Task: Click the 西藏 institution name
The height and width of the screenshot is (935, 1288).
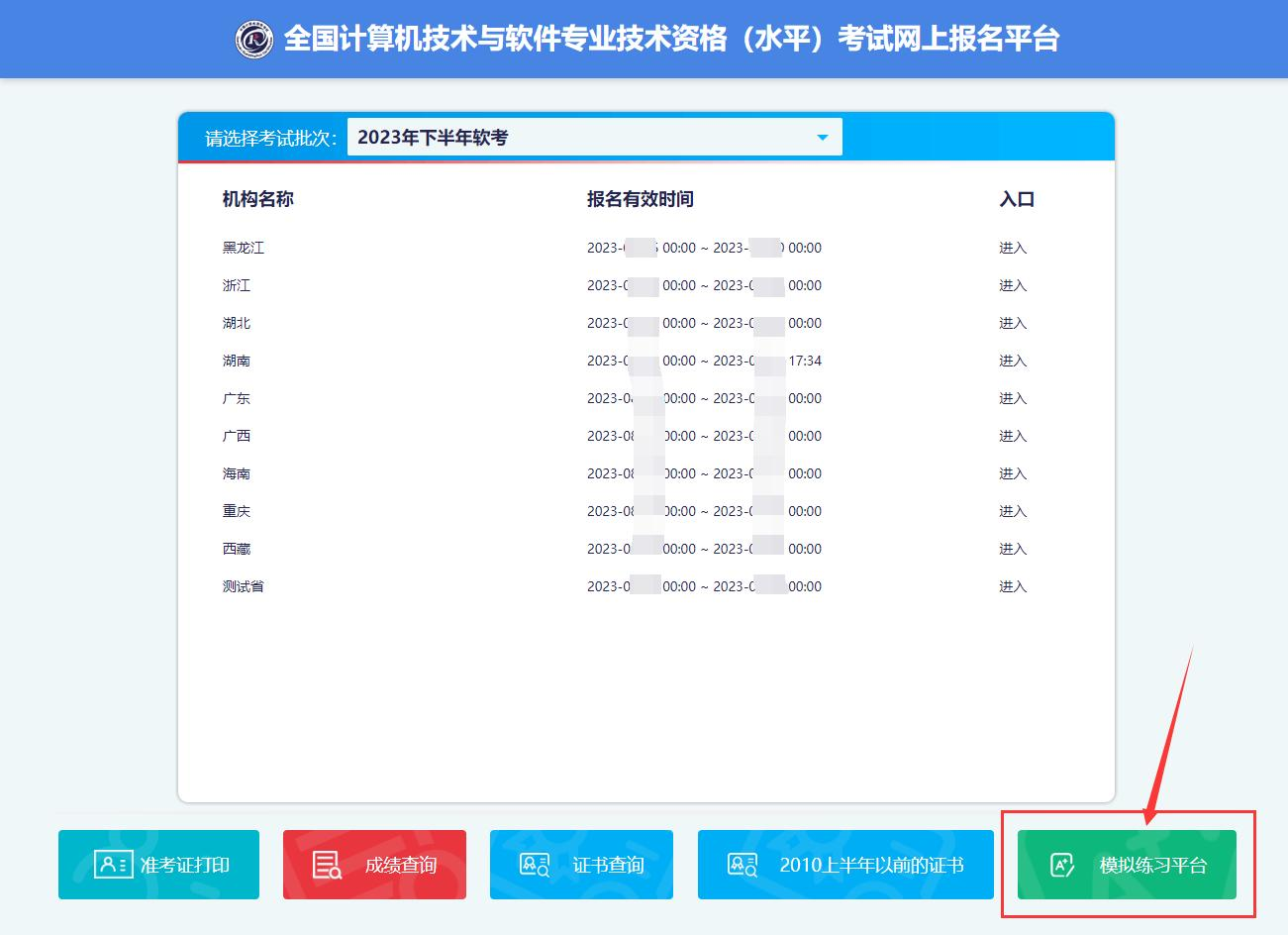Action: (237, 549)
